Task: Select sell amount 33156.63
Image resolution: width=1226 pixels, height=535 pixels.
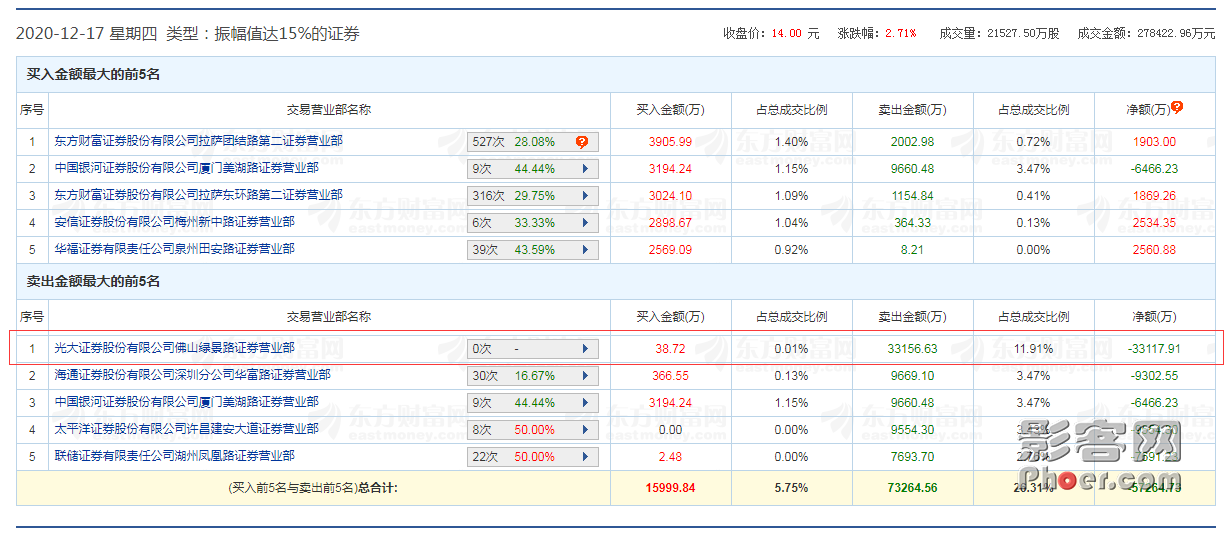Action: click(x=912, y=349)
